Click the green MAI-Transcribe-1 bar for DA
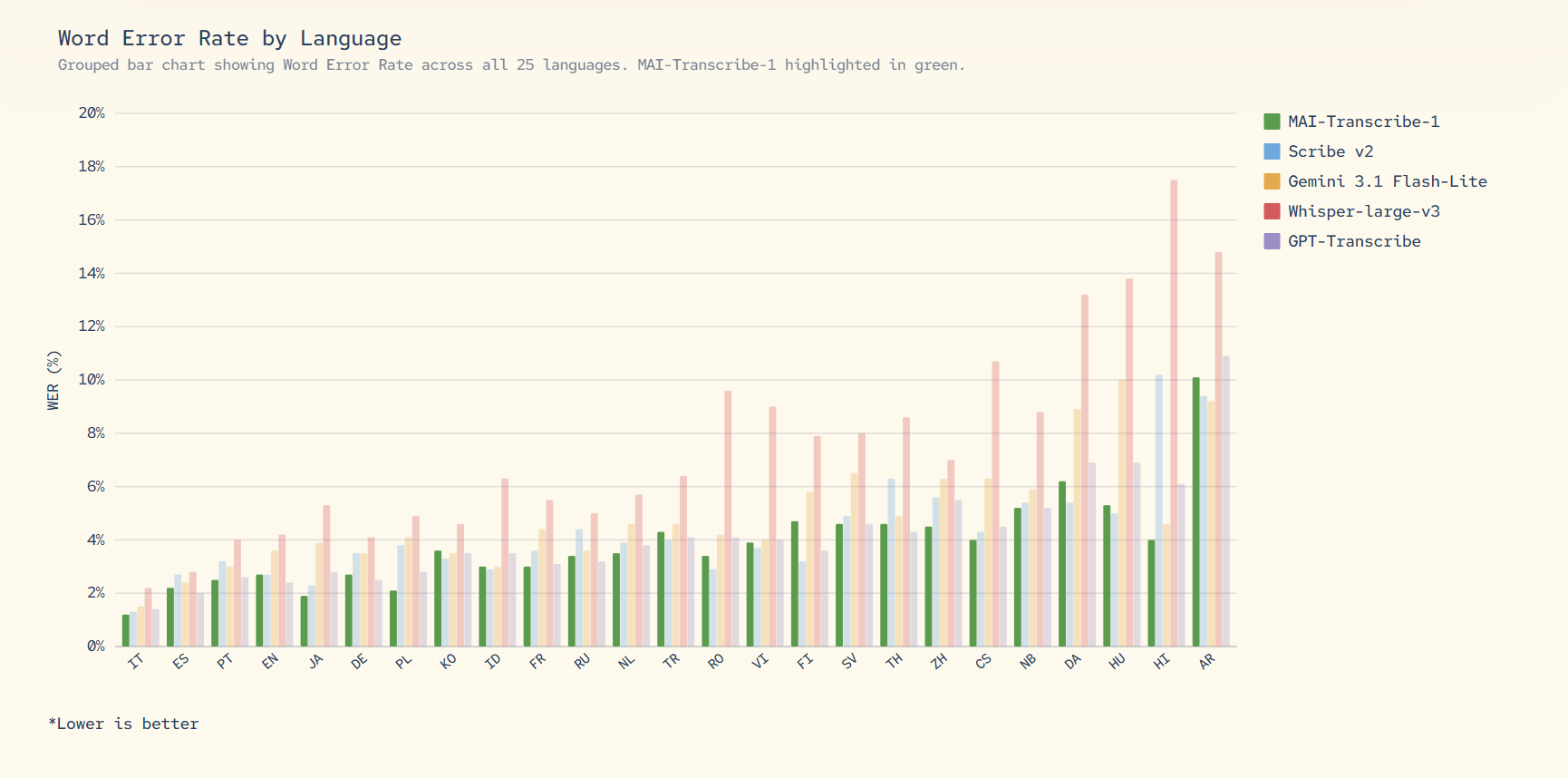The height and width of the screenshot is (778, 1568). (x=1062, y=564)
